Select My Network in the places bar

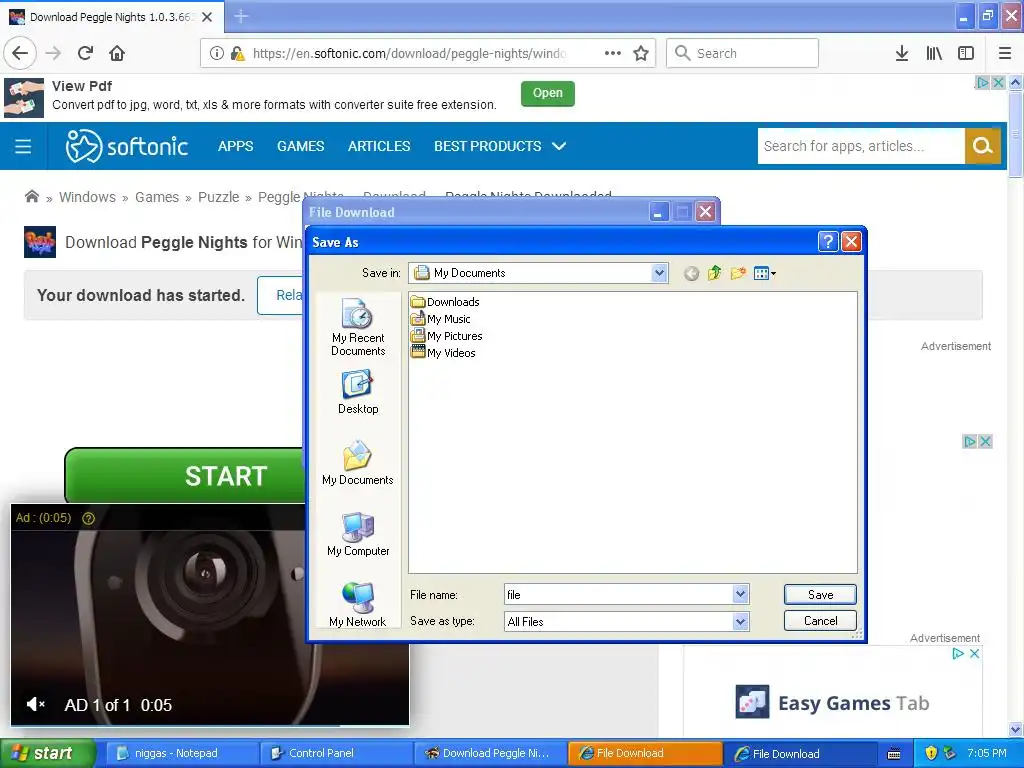(x=358, y=605)
